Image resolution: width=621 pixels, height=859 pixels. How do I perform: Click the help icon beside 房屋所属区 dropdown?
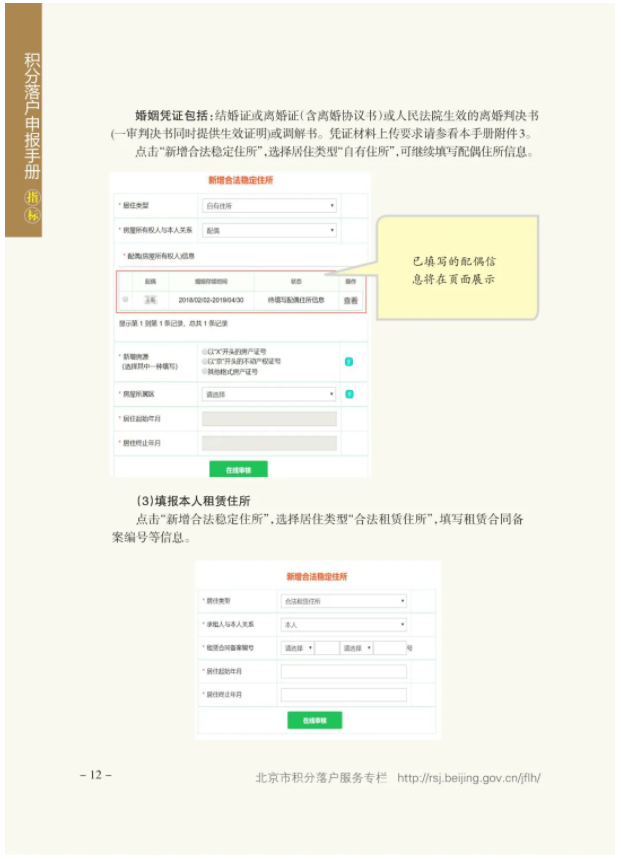(349, 394)
